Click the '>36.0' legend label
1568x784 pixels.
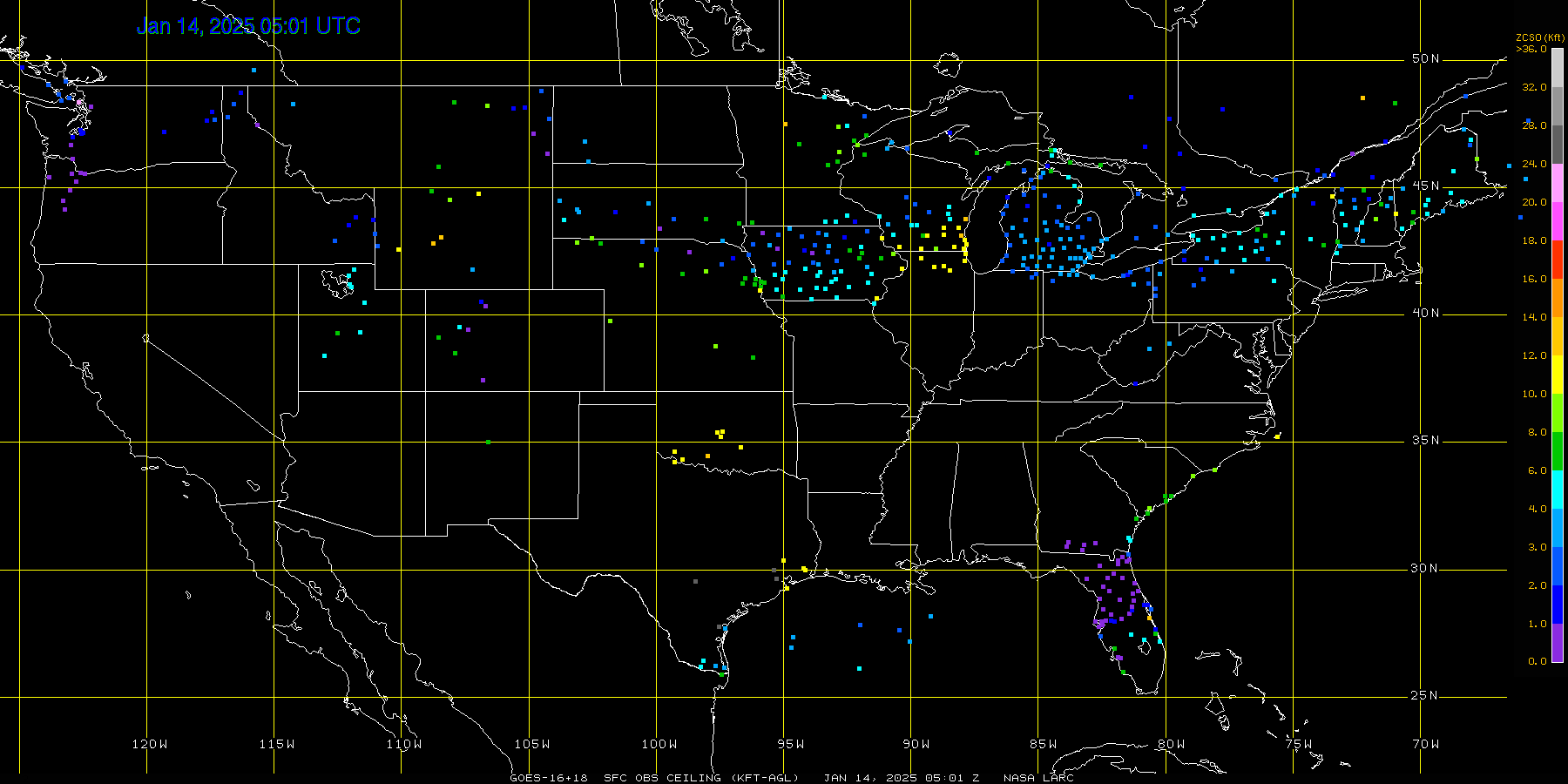tap(1531, 49)
